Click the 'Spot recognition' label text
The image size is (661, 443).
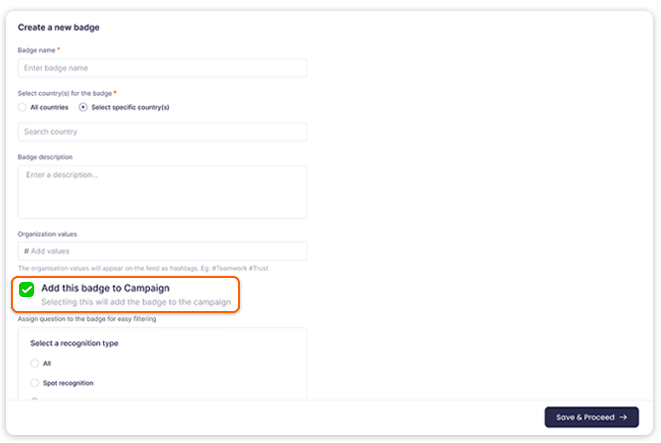(68, 383)
